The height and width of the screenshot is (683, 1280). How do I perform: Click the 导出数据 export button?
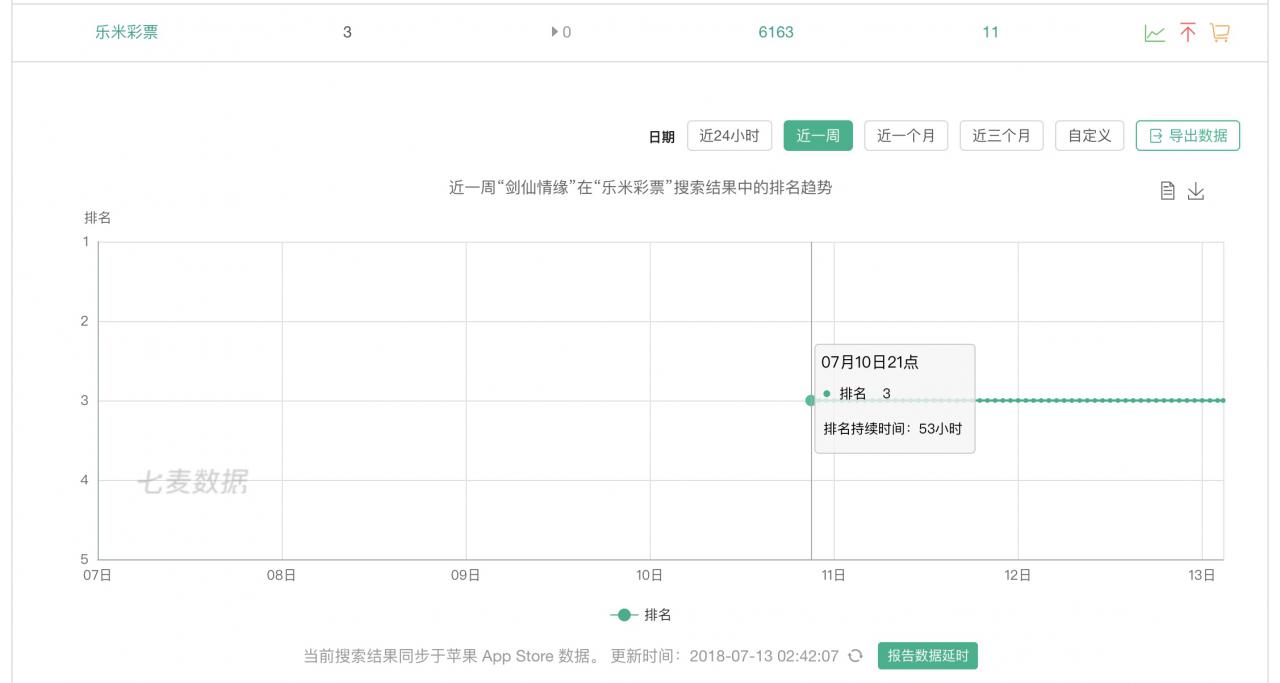(x=1188, y=136)
